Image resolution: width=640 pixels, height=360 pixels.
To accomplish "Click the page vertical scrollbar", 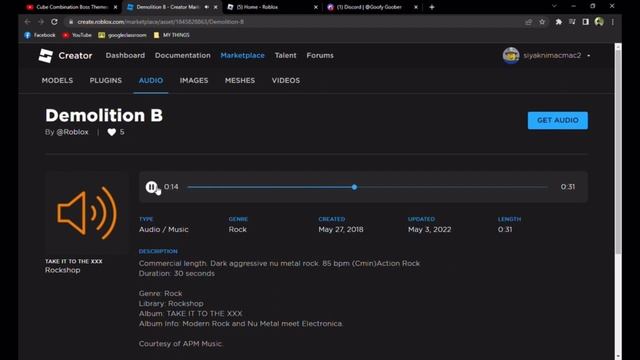I will pyautogui.click(x=618, y=152).
